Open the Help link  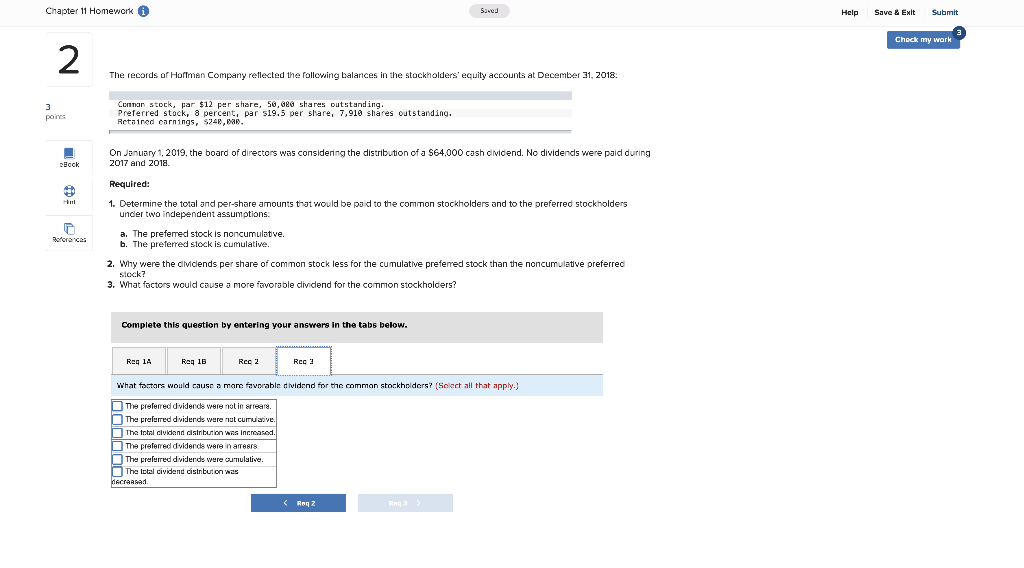tap(850, 12)
